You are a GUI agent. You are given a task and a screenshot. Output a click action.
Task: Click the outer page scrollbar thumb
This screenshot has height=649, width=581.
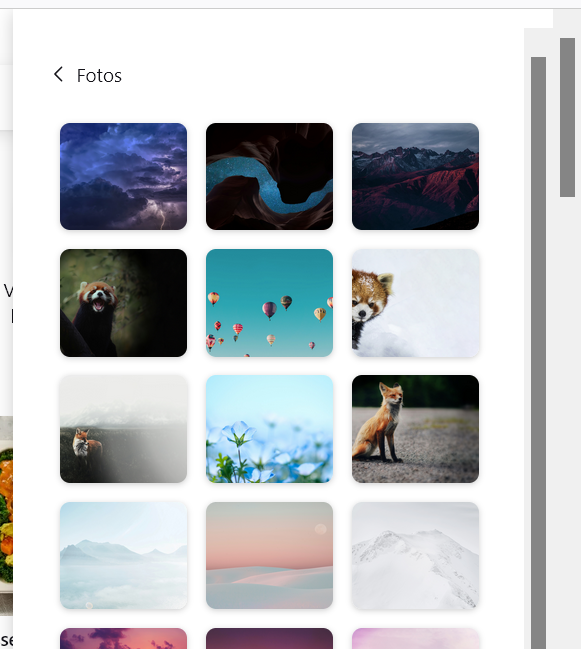click(x=567, y=117)
